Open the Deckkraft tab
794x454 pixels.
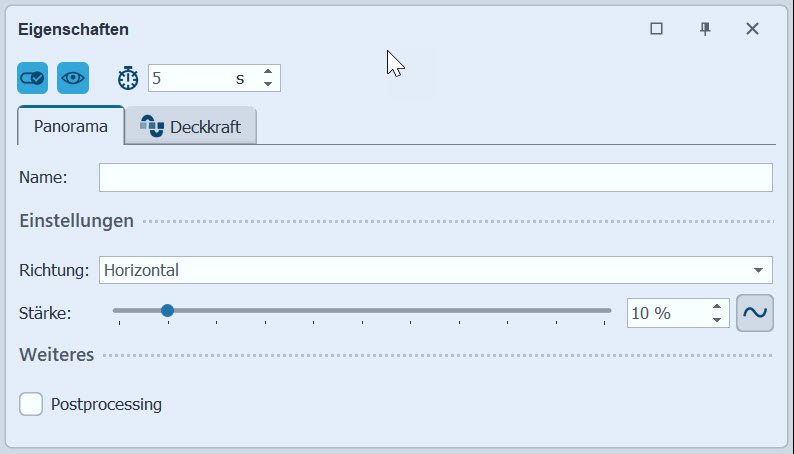191,127
